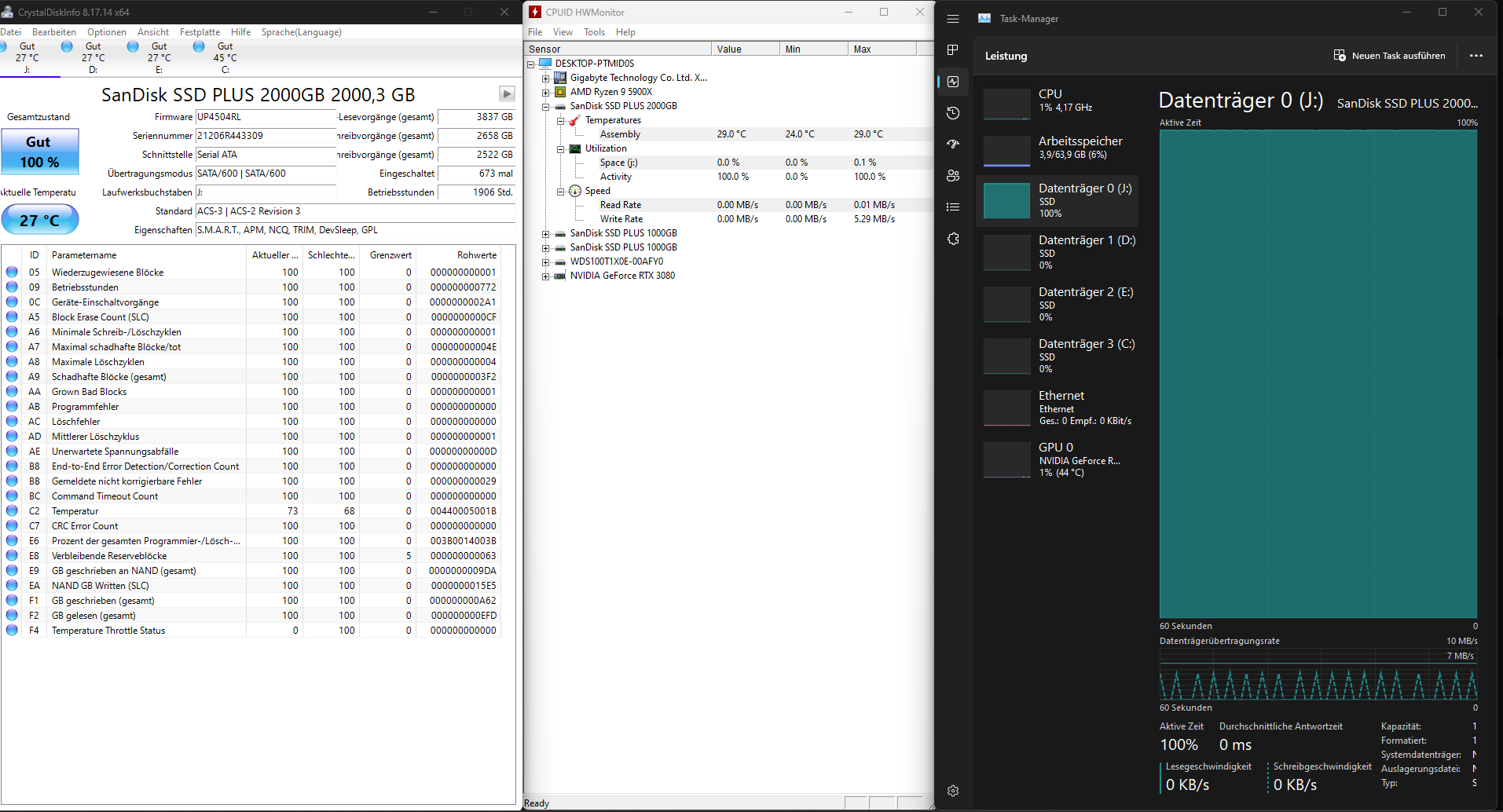Open Optionen menu in CrystalDiskInfo
1503x812 pixels.
107,32
